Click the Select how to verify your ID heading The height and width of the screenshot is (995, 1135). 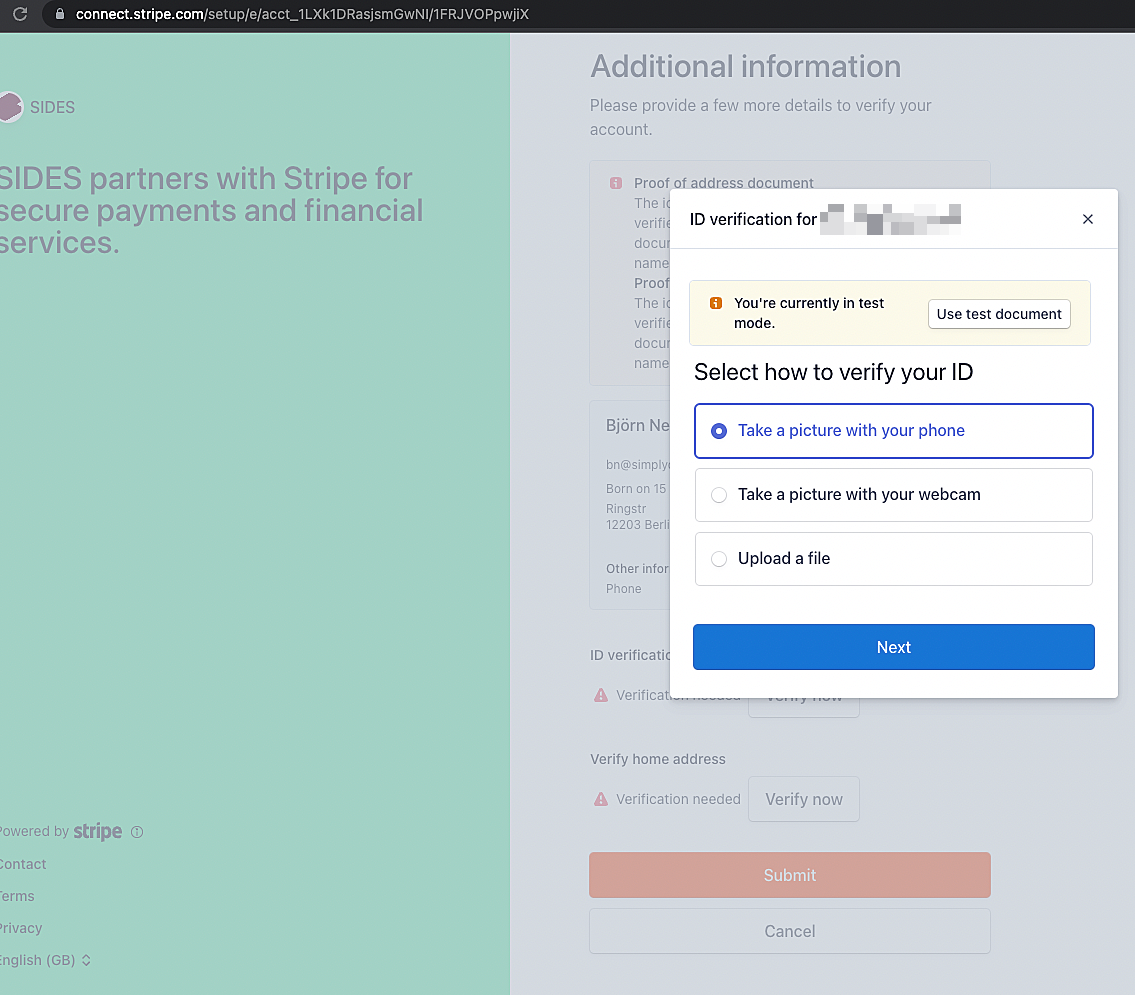coord(833,372)
